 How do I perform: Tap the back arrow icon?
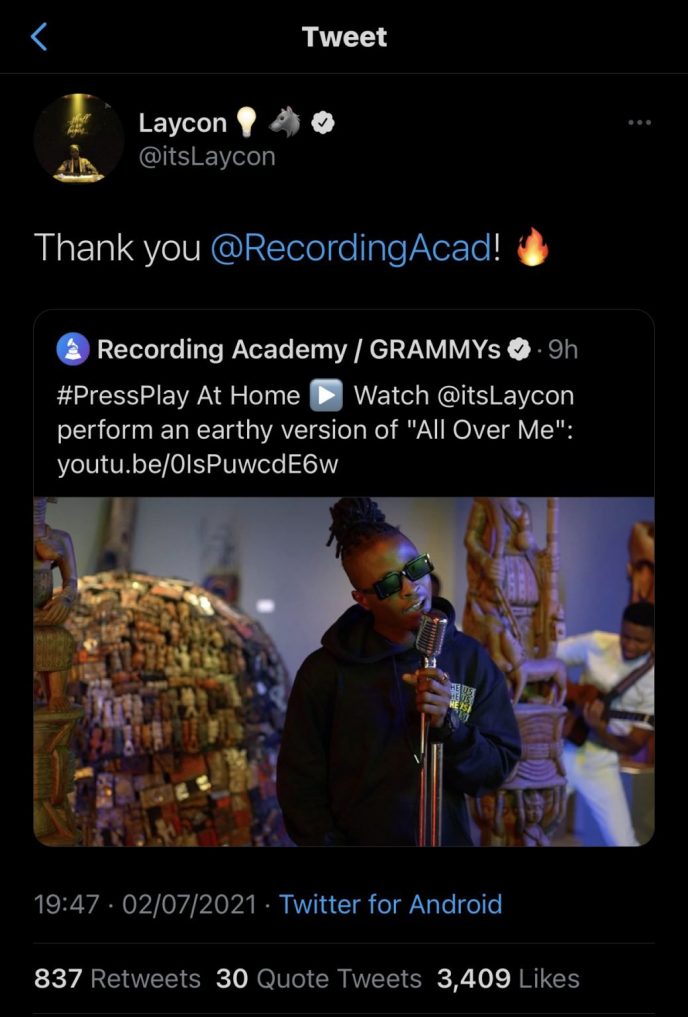click(39, 36)
